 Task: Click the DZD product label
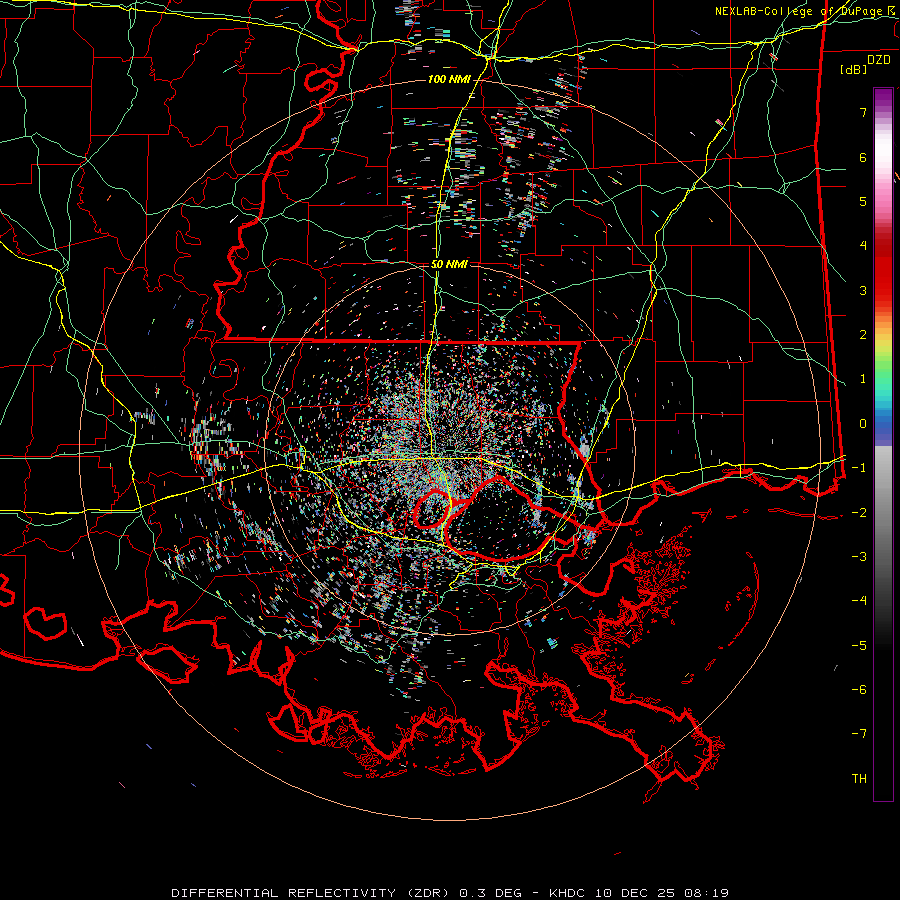point(878,60)
